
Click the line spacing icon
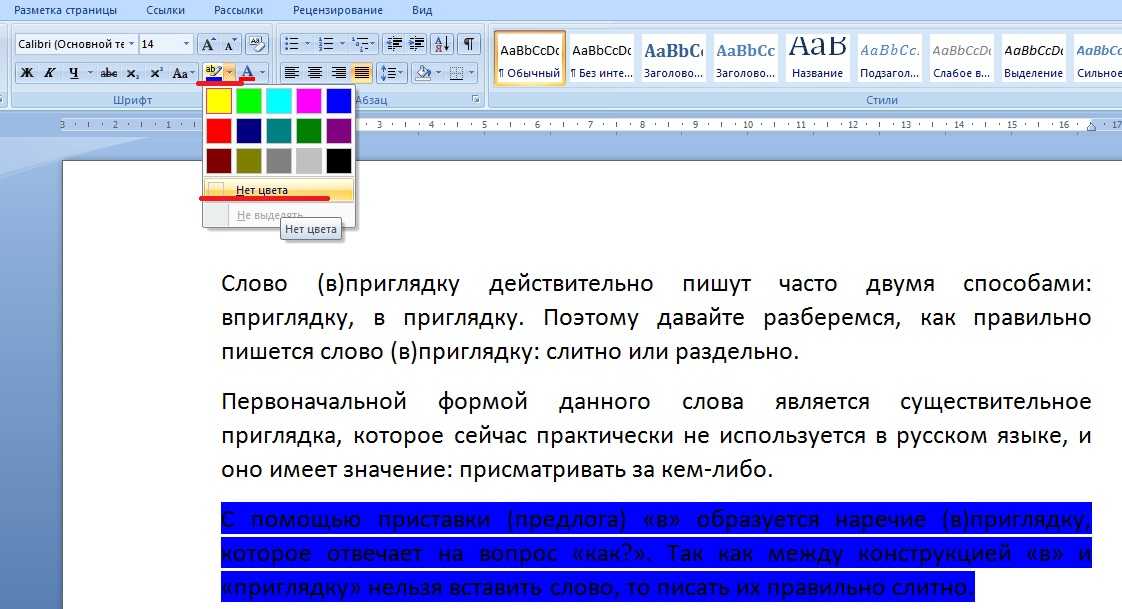(x=387, y=73)
